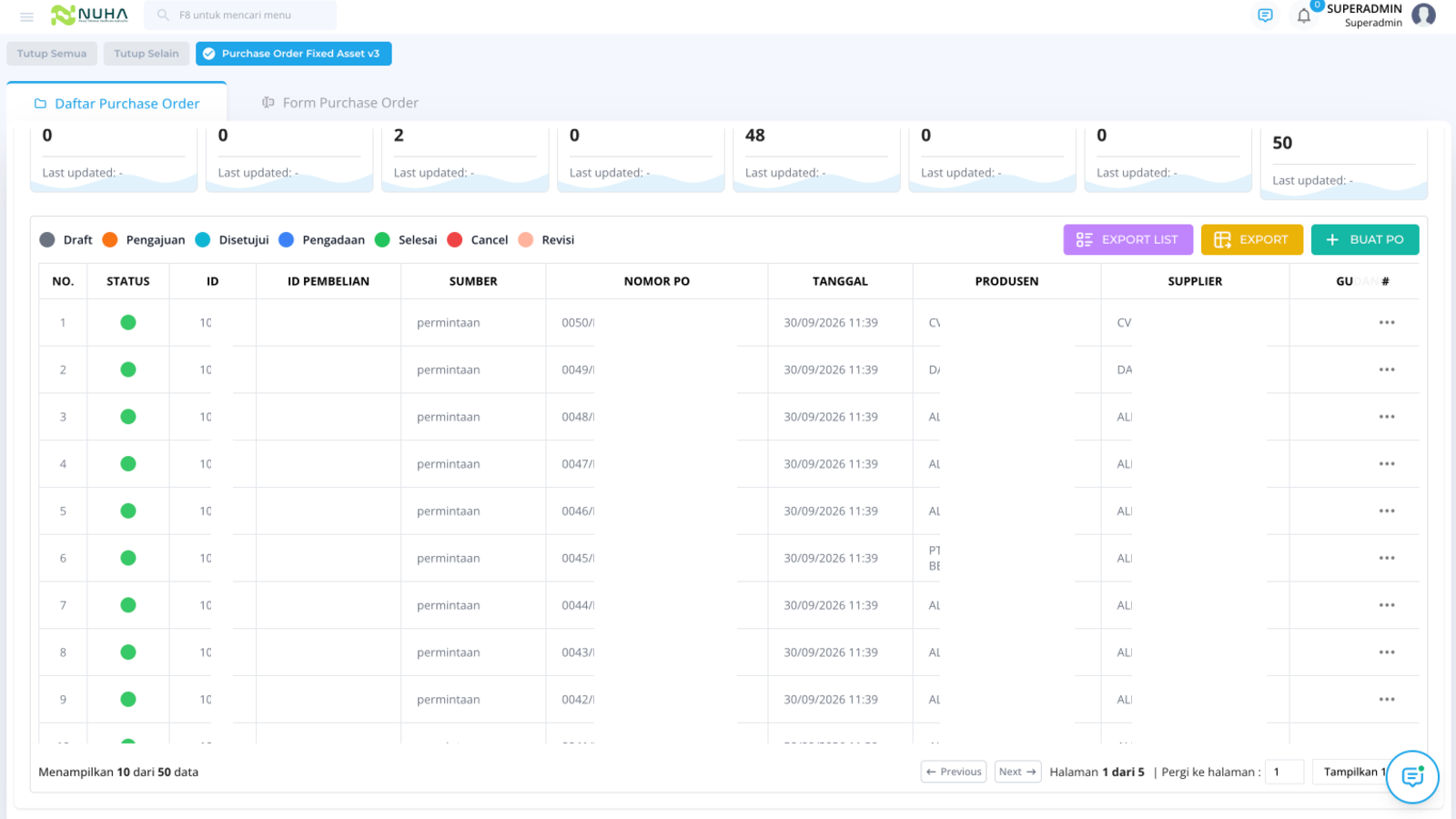Image resolution: width=1456 pixels, height=819 pixels.
Task: Switch to Form Purchase Order tab
Action: tap(340, 103)
